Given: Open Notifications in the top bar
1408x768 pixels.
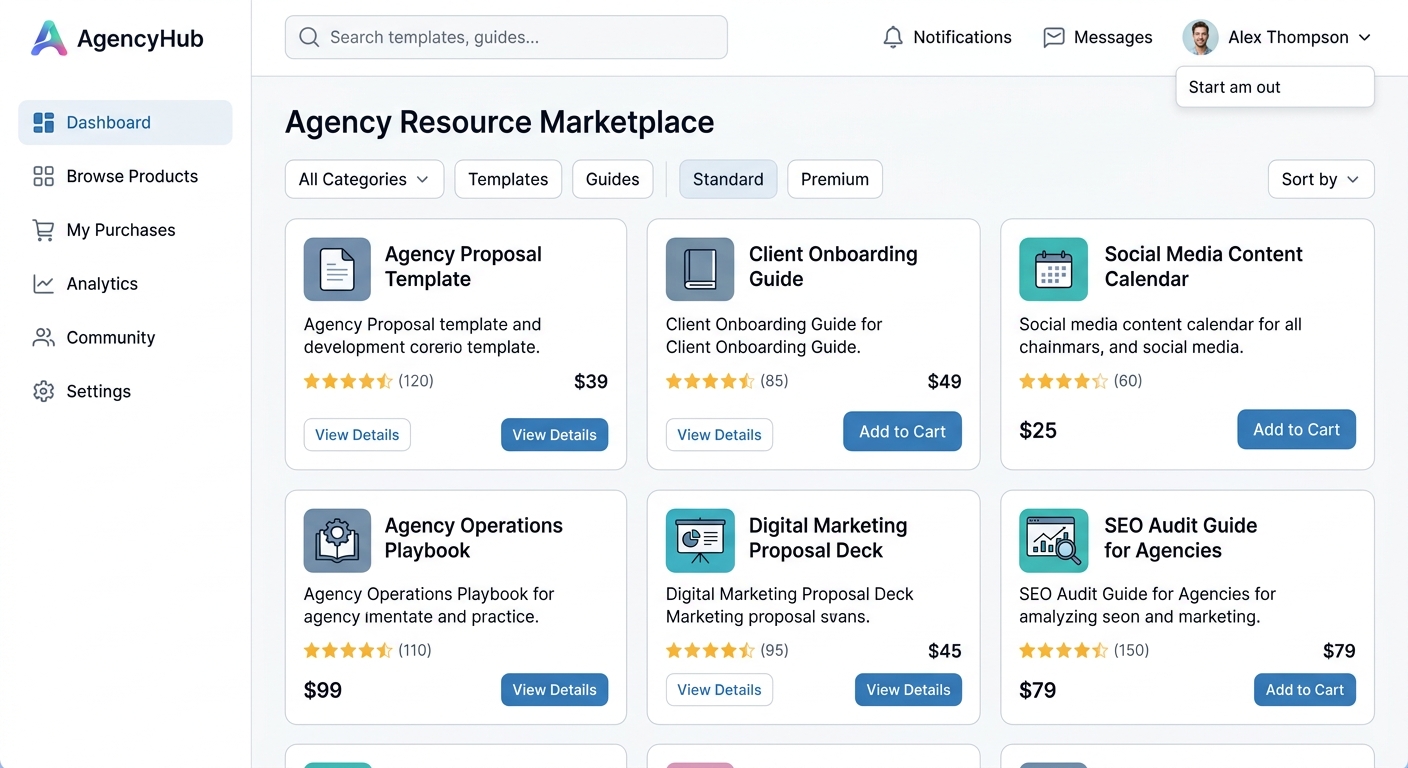Looking at the screenshot, I should (x=947, y=37).
